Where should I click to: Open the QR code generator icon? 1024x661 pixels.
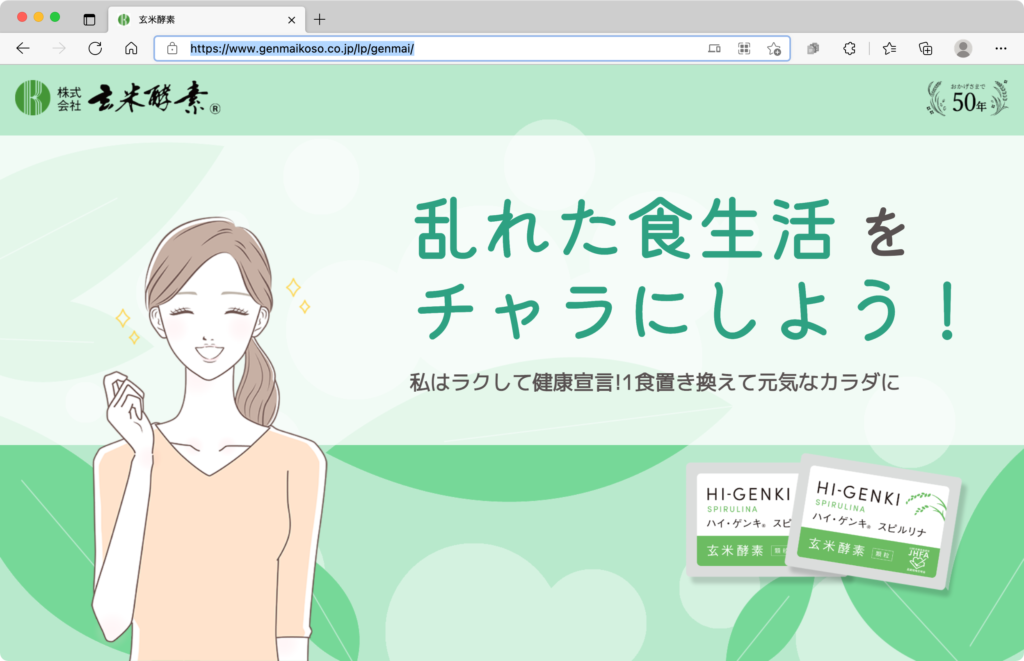coord(744,48)
